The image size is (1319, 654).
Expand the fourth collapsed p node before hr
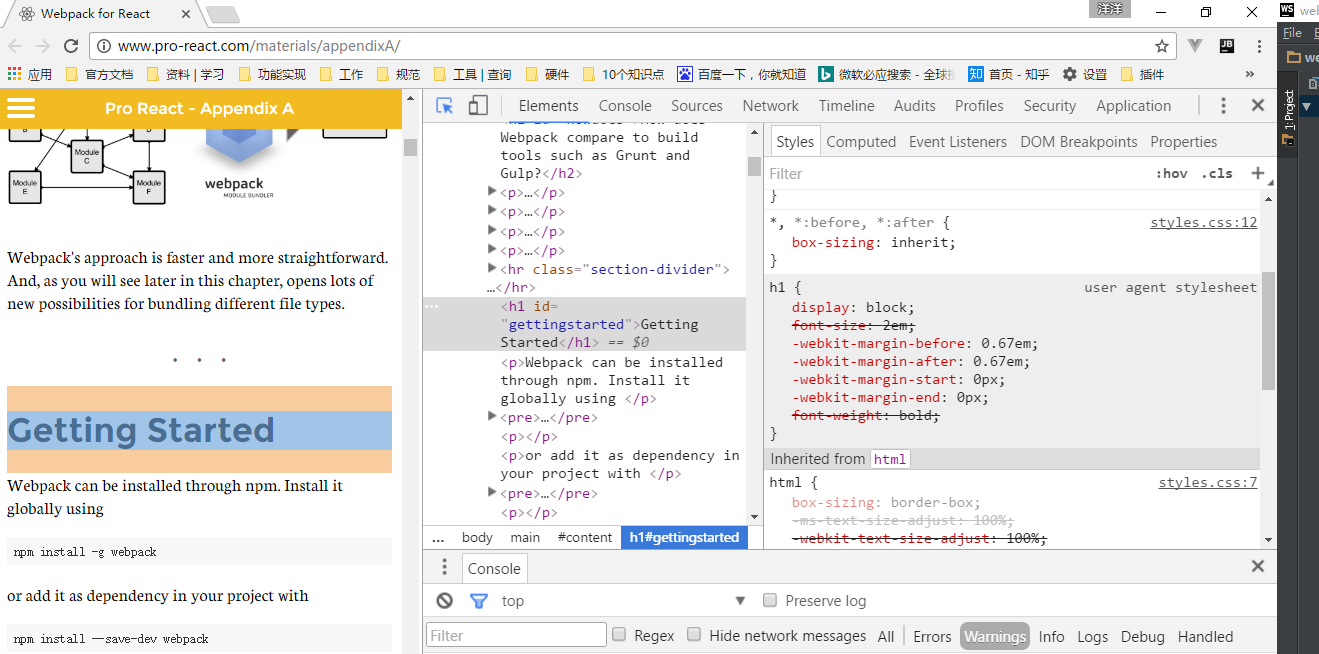coord(492,249)
